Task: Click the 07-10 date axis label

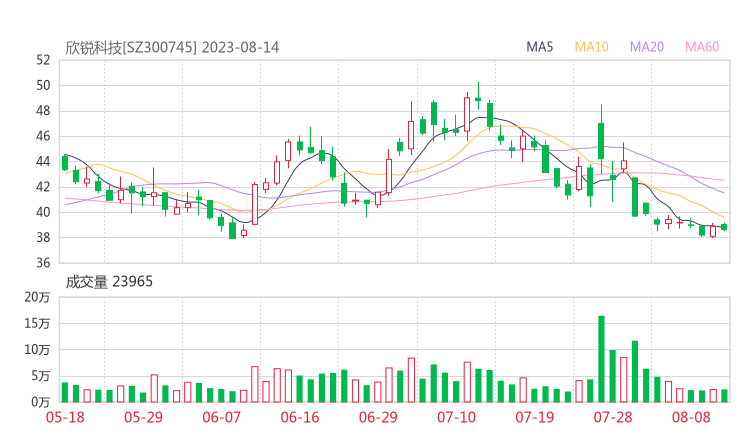Action: coord(456,417)
